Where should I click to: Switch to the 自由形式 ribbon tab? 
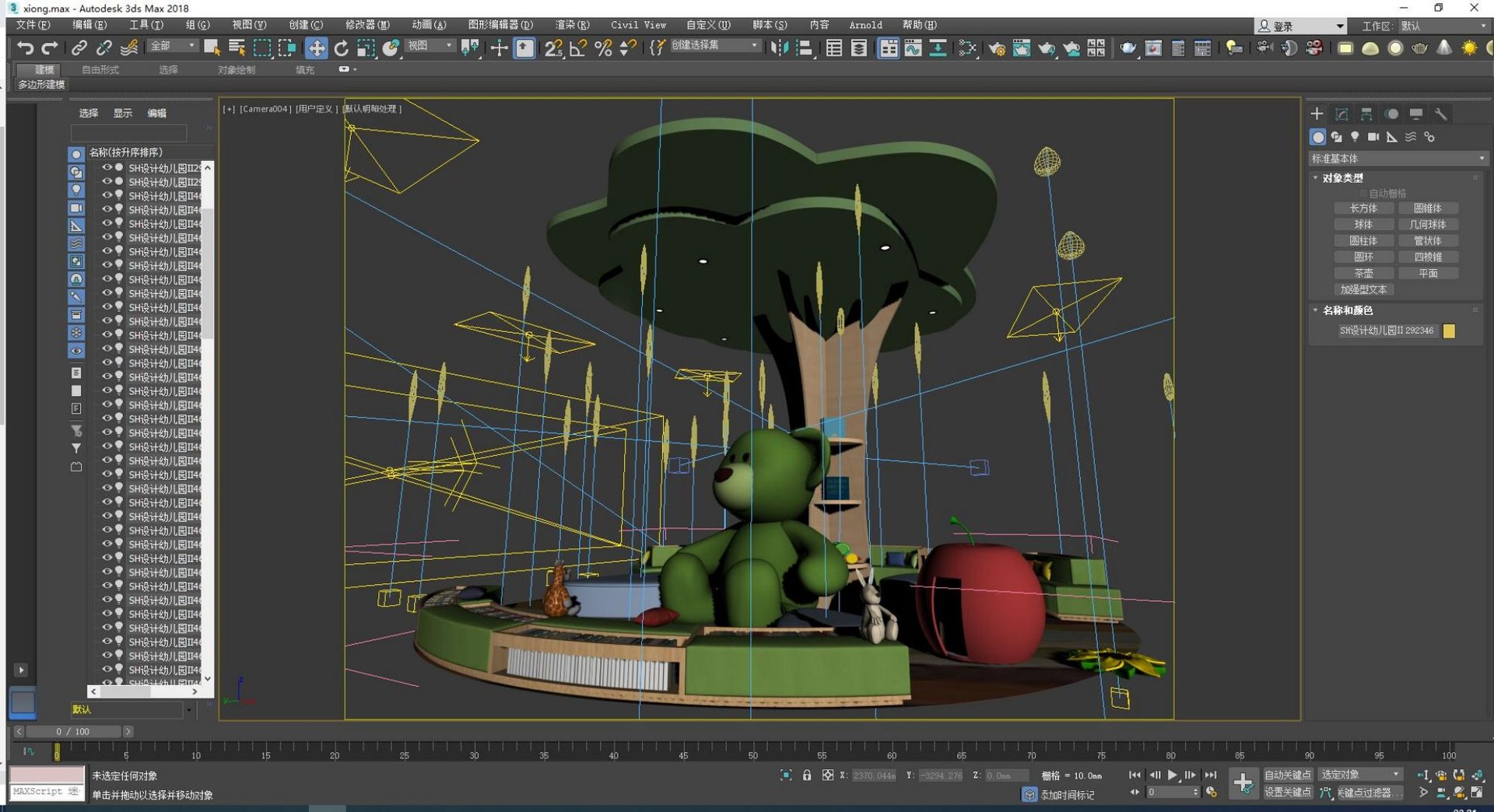[100, 70]
